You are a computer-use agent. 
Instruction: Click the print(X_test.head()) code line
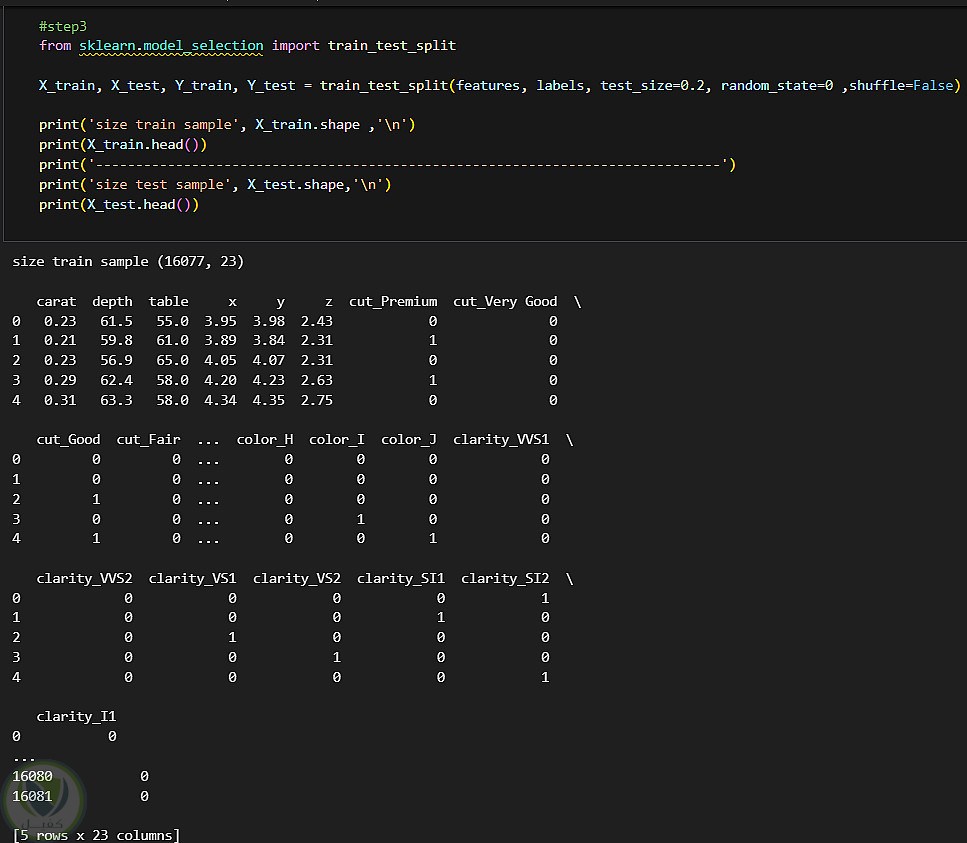[x=119, y=204]
